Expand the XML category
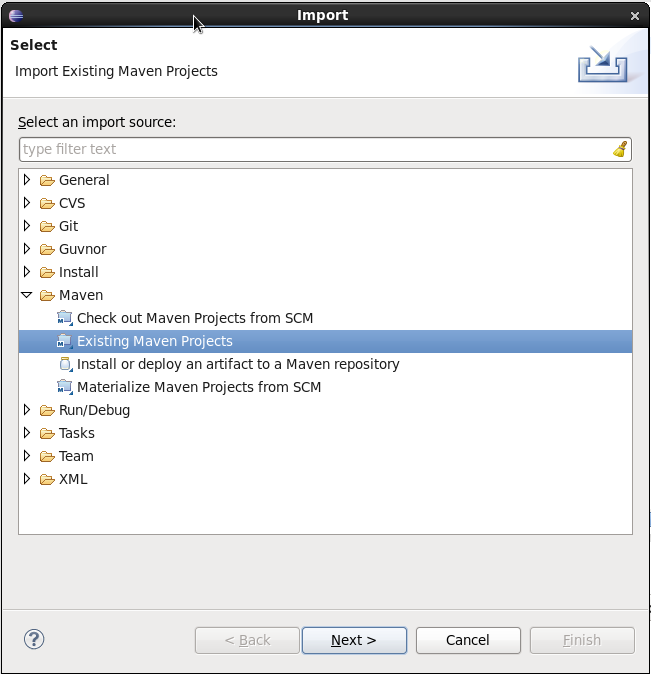 tap(28, 480)
